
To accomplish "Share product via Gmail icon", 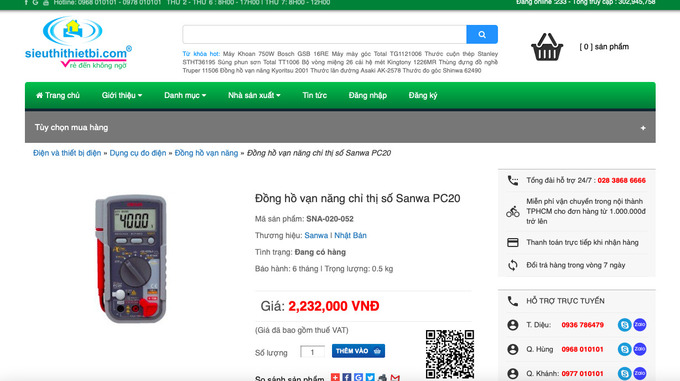I will [395, 378].
